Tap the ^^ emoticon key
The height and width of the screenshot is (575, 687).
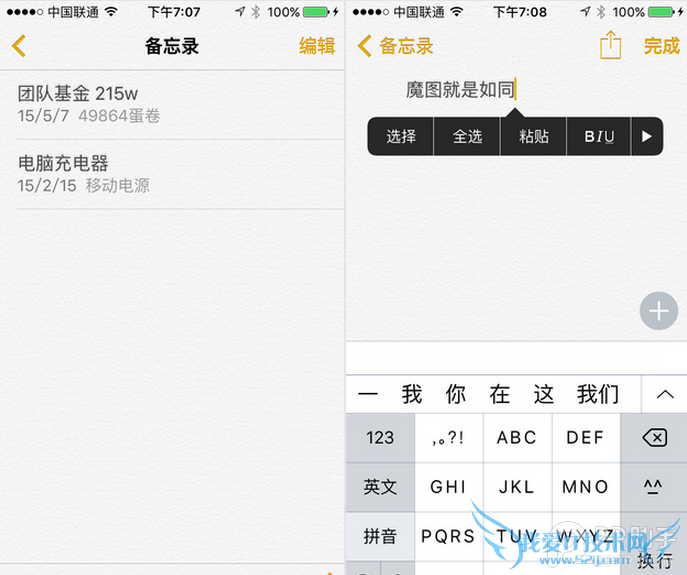point(654,487)
